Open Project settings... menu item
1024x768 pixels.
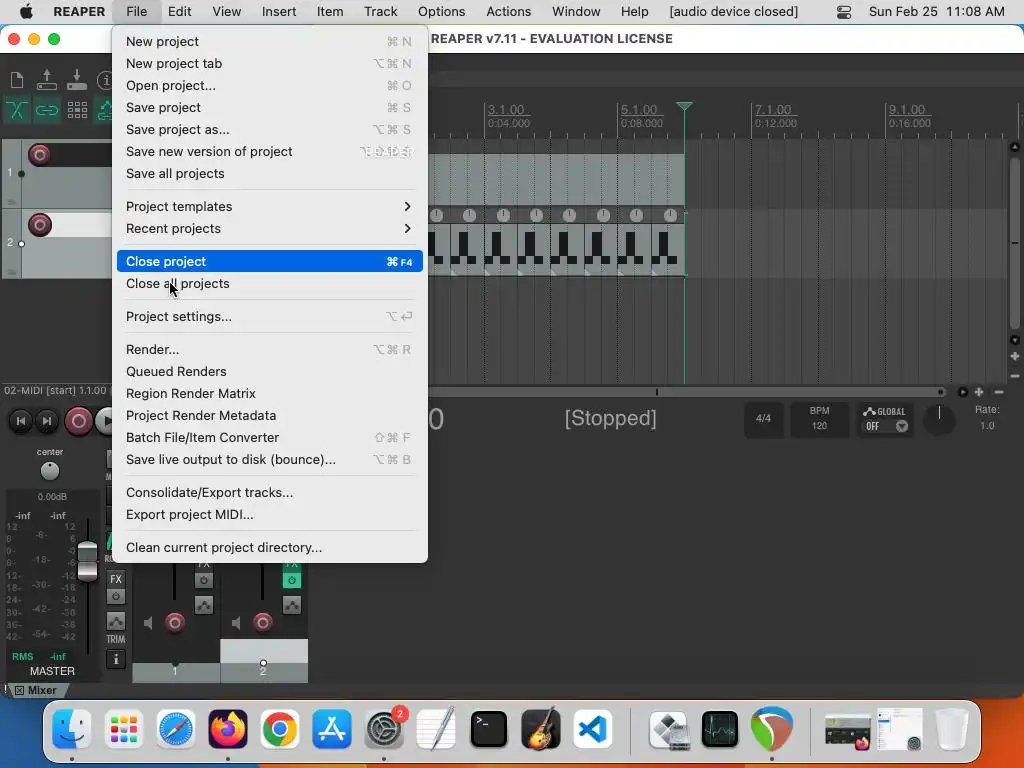click(270, 317)
